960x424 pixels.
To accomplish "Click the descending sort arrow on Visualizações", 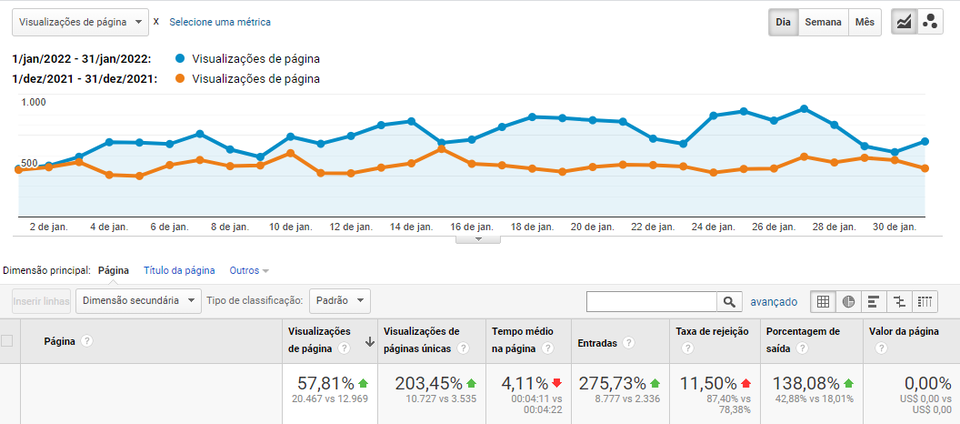I will (369, 343).
